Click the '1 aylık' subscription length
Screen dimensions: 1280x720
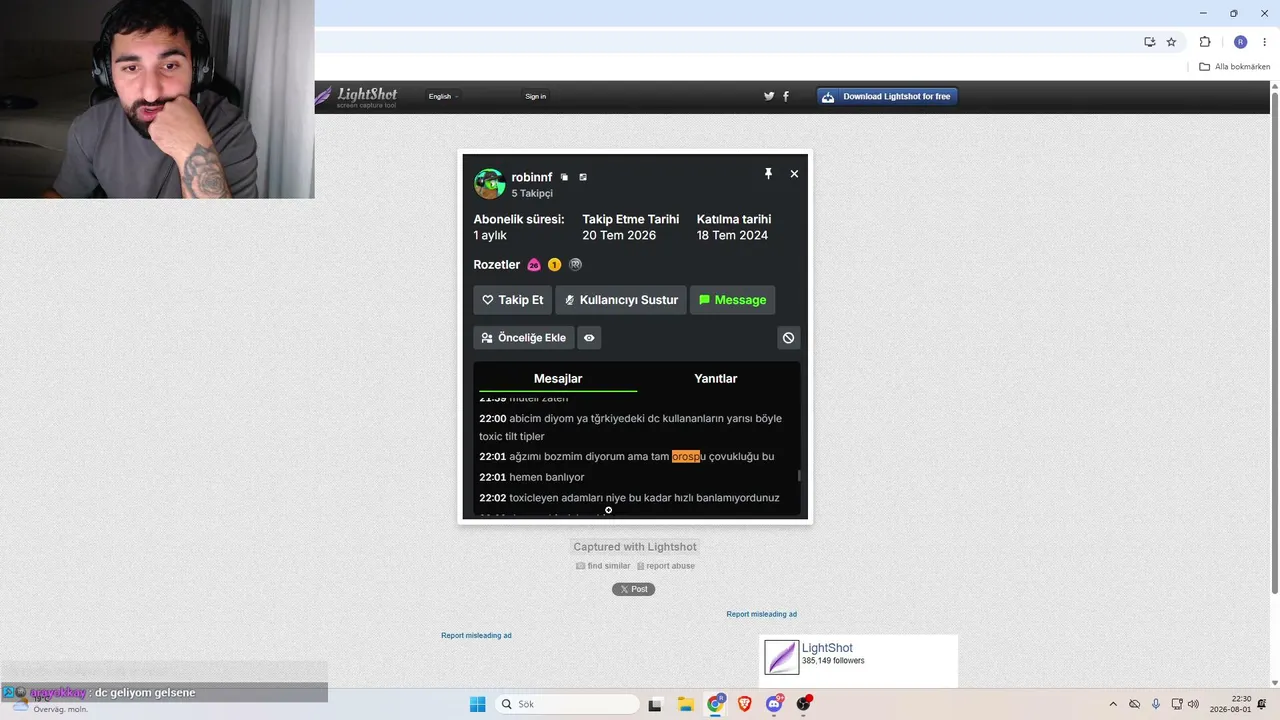[x=490, y=235]
